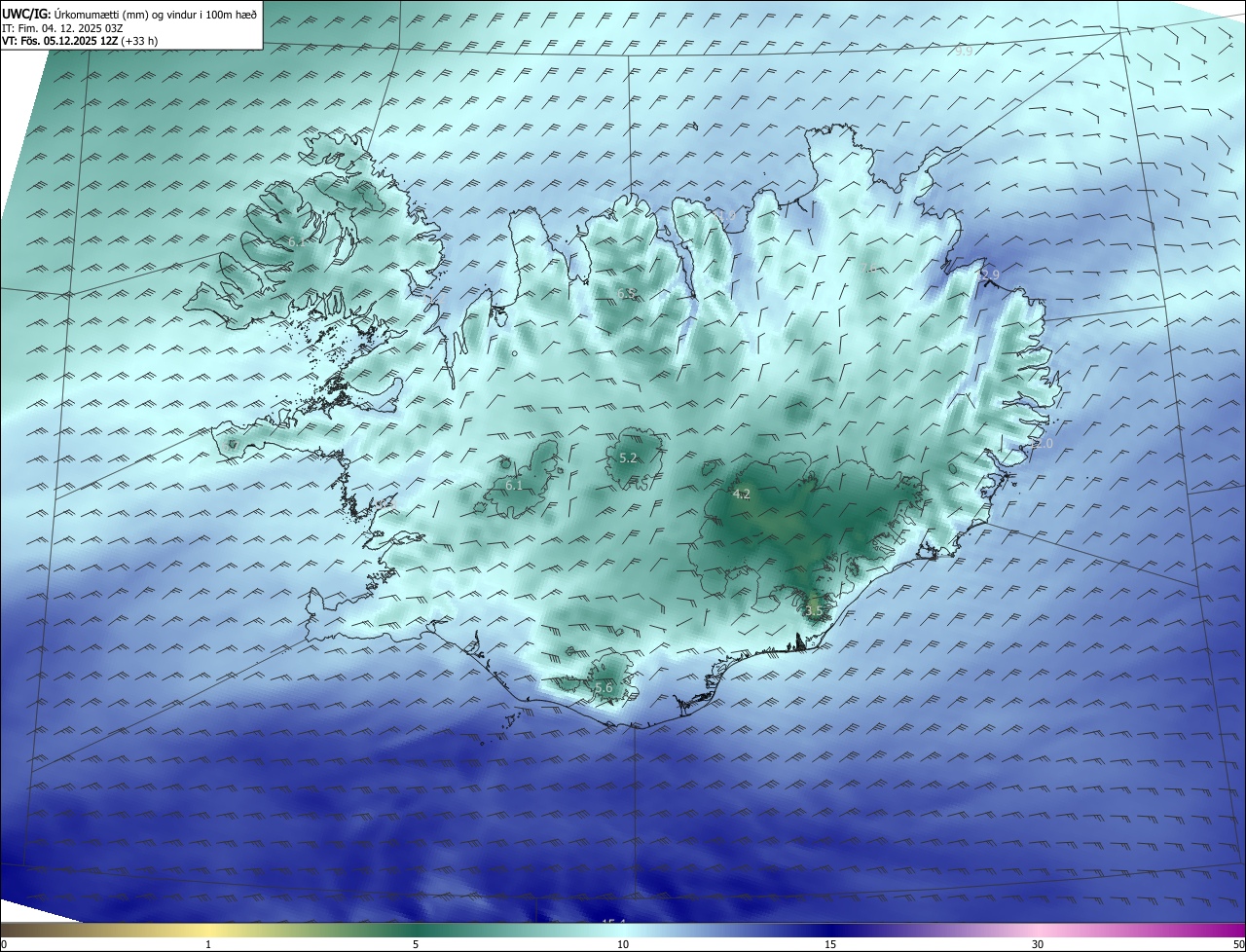Click the 4.2 value on the large glacier
The height and width of the screenshot is (952, 1246).
tap(742, 494)
